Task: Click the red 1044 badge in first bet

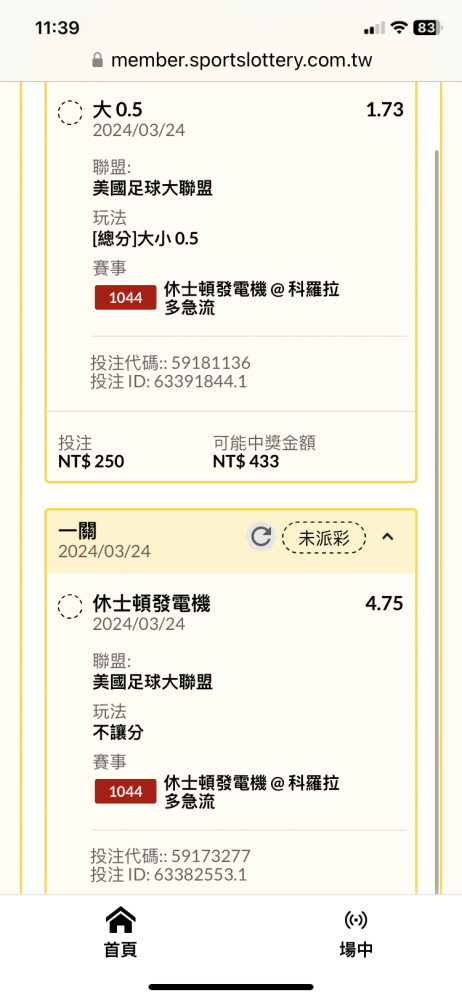Action: pos(126,298)
